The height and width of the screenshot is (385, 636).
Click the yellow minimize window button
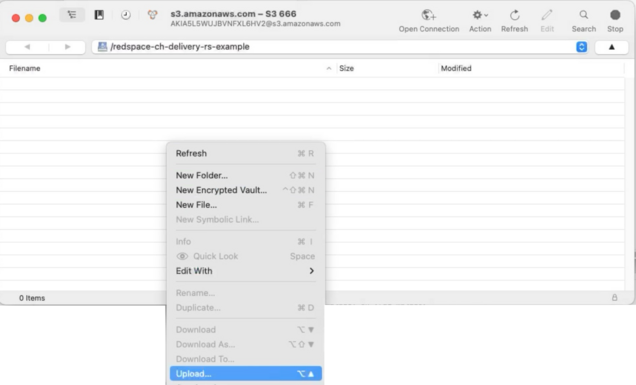29,18
